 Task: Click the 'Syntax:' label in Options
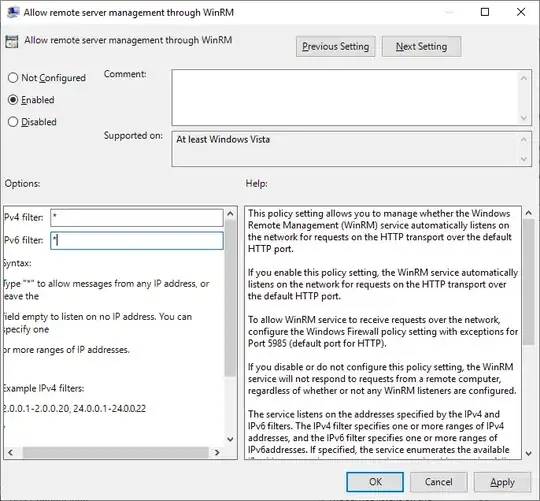tap(17, 263)
